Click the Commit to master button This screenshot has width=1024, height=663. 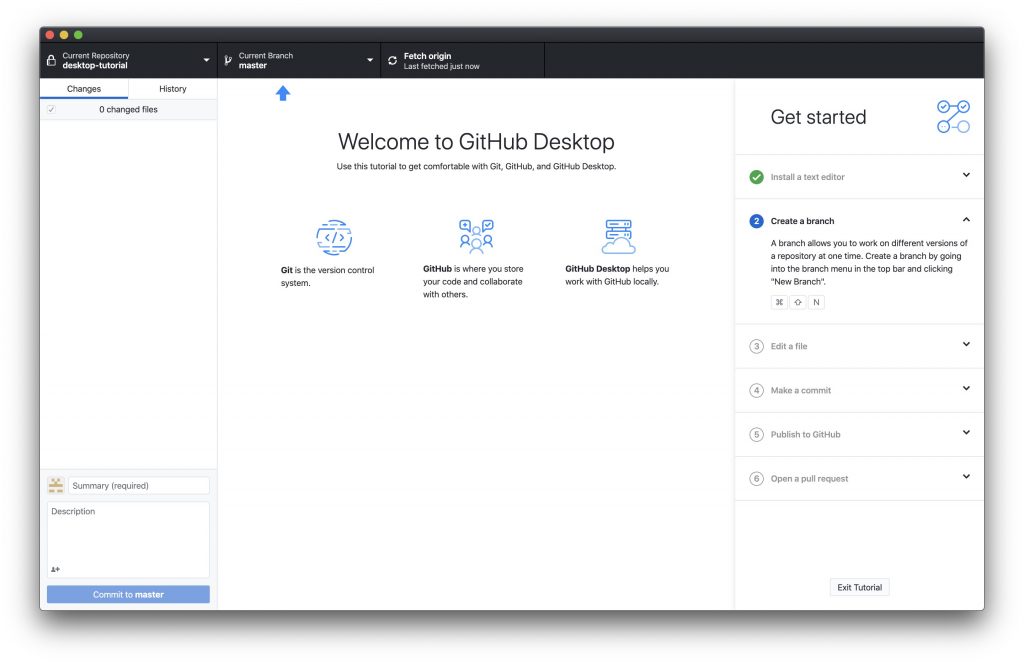click(x=128, y=594)
